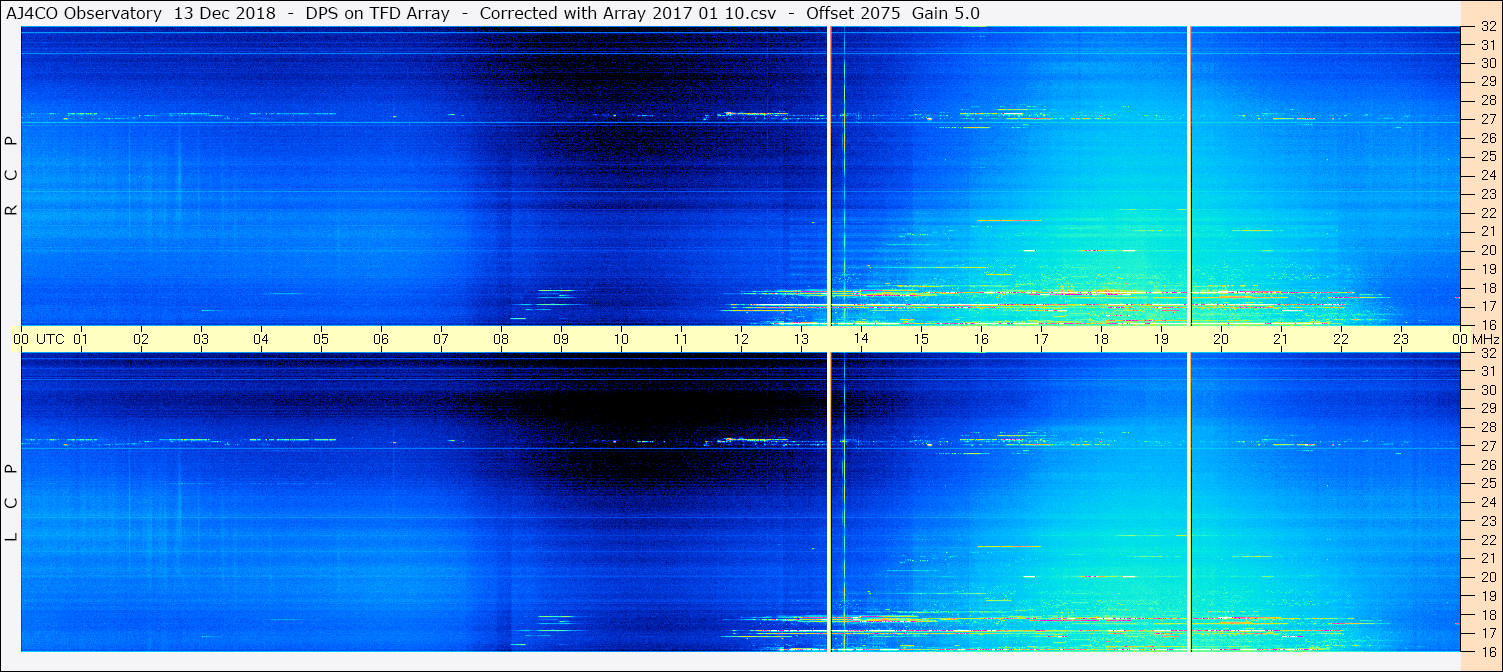1503x672 pixels.
Task: Click the "23" hour label on the time axis
Action: (x=1401, y=339)
